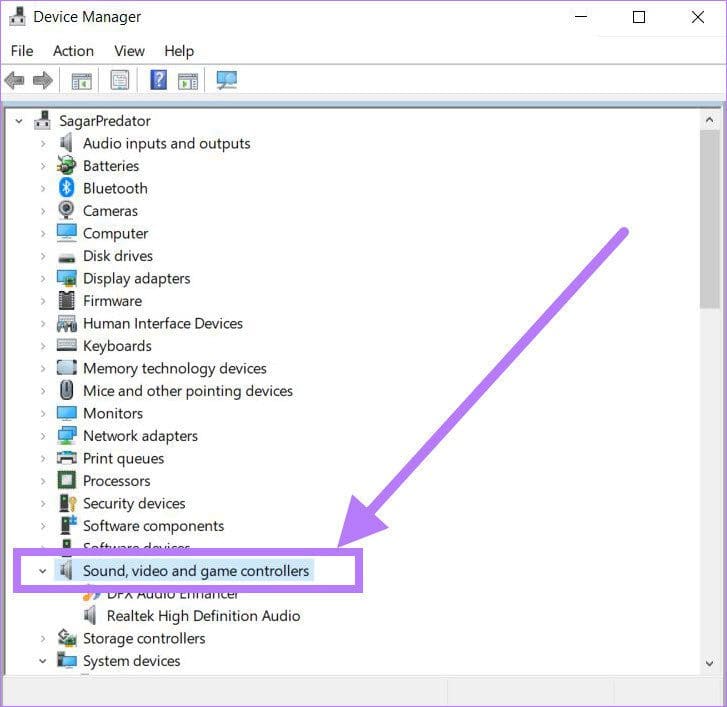Screen dimensions: 727x707
Task: Close the Device Manager window
Action: [x=697, y=17]
